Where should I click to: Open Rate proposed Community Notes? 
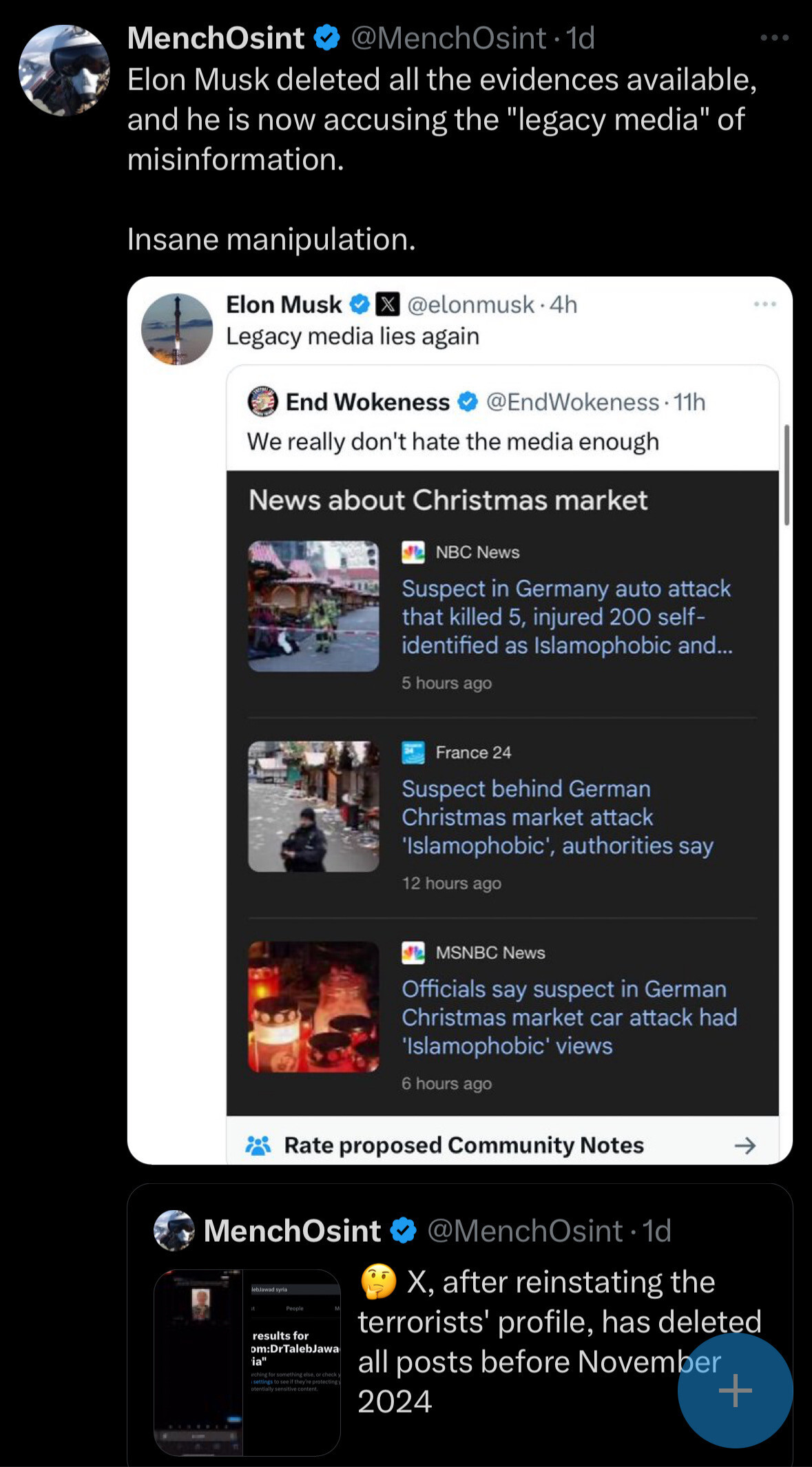[464, 1145]
